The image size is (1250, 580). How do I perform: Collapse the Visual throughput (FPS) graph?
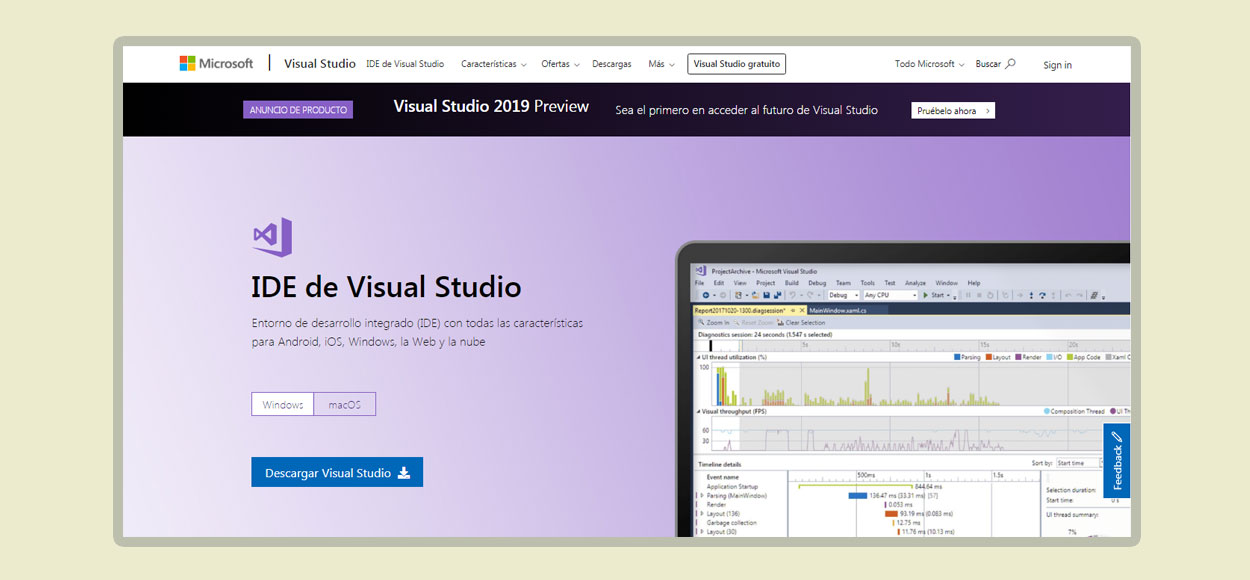[698, 411]
